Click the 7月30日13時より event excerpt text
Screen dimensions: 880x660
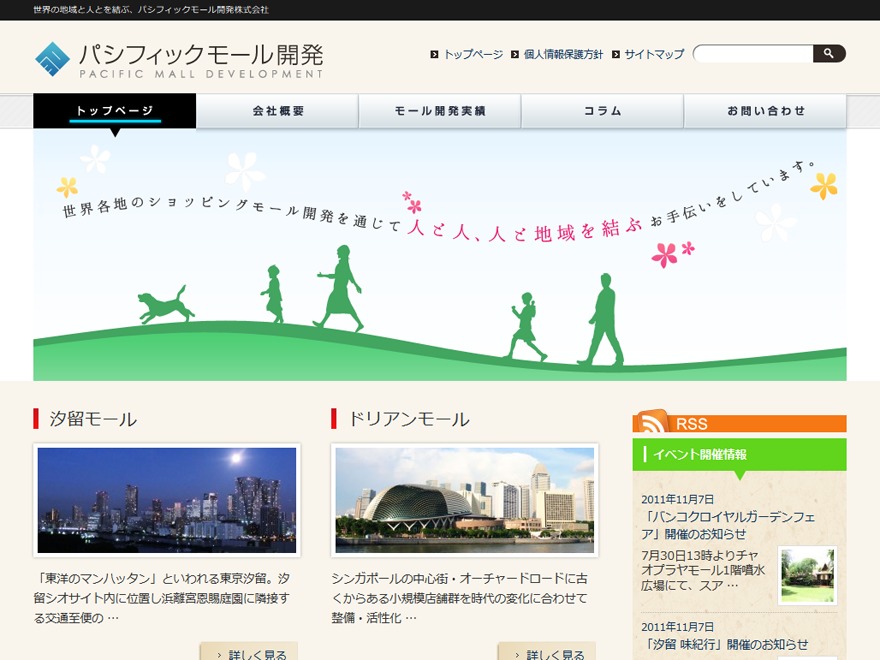(x=703, y=570)
